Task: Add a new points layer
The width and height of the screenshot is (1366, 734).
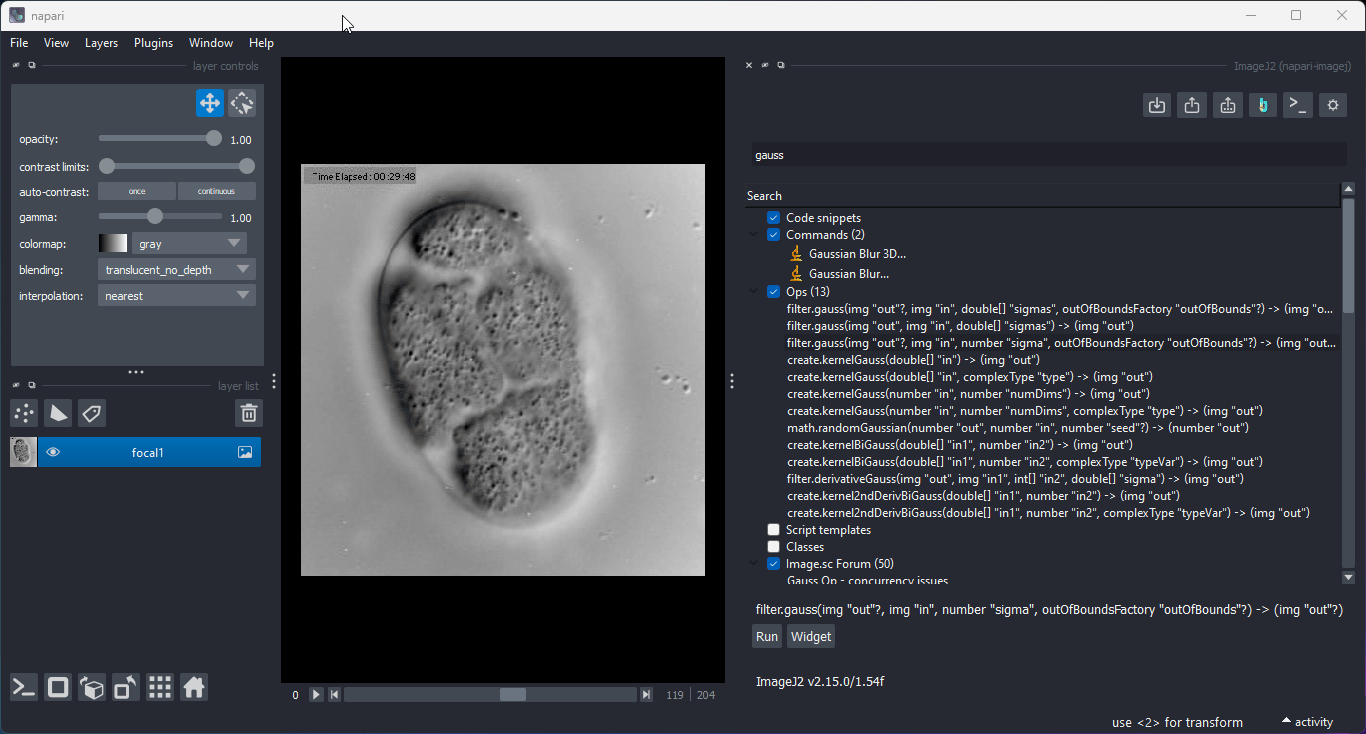Action: coord(23,413)
